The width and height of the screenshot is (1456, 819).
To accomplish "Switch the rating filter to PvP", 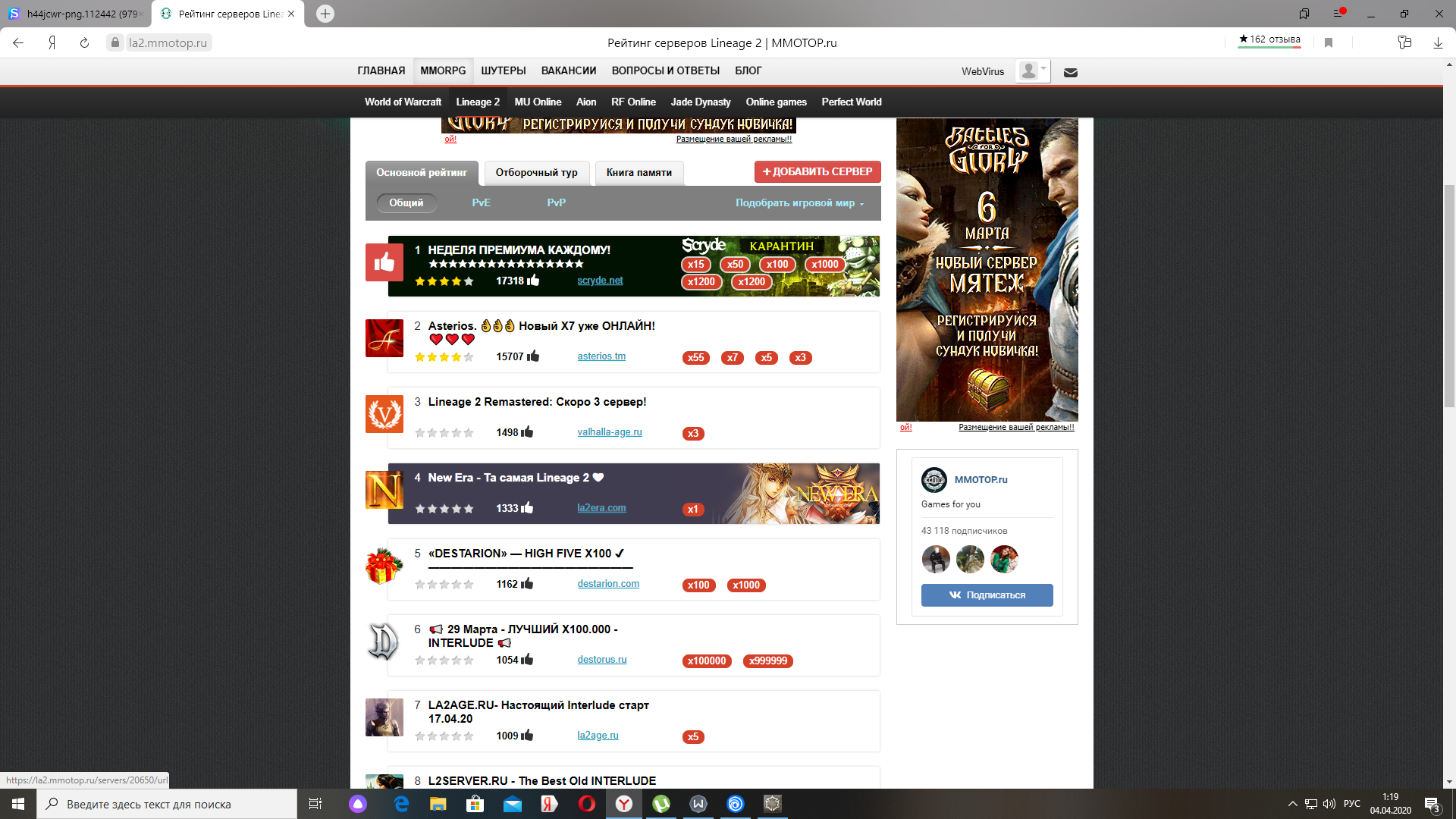I will pos(556,203).
